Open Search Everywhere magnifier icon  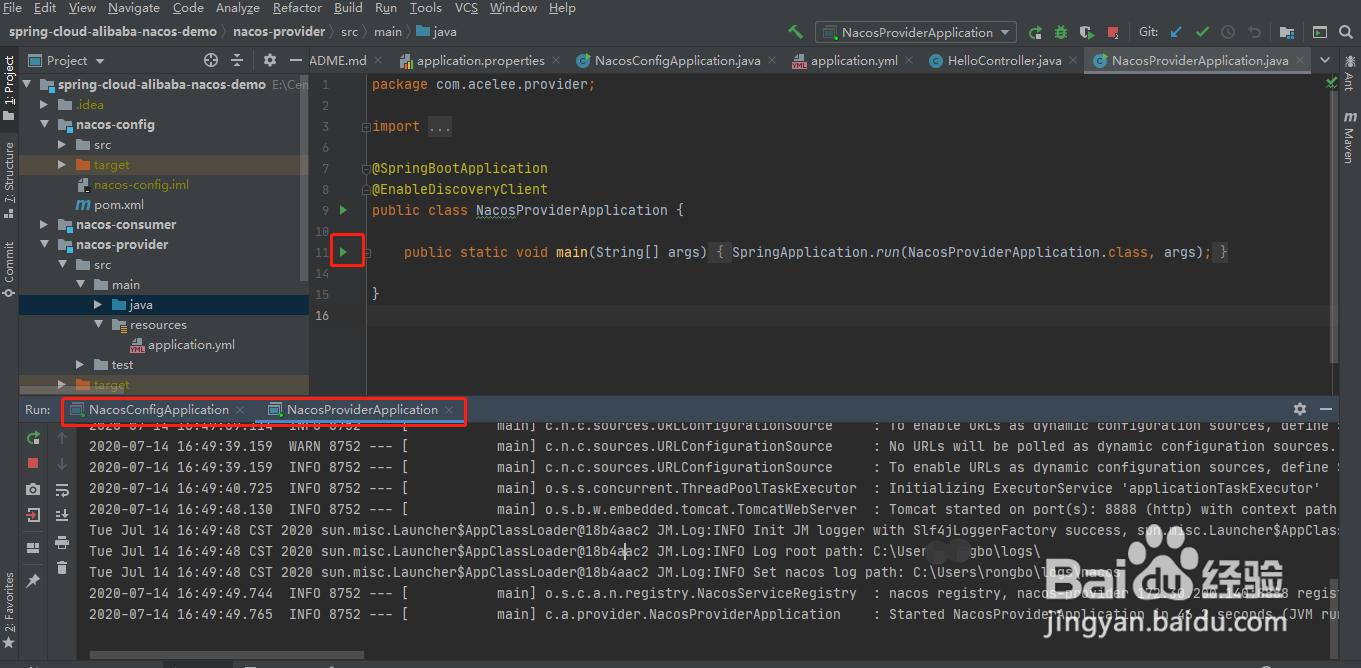tap(1346, 32)
